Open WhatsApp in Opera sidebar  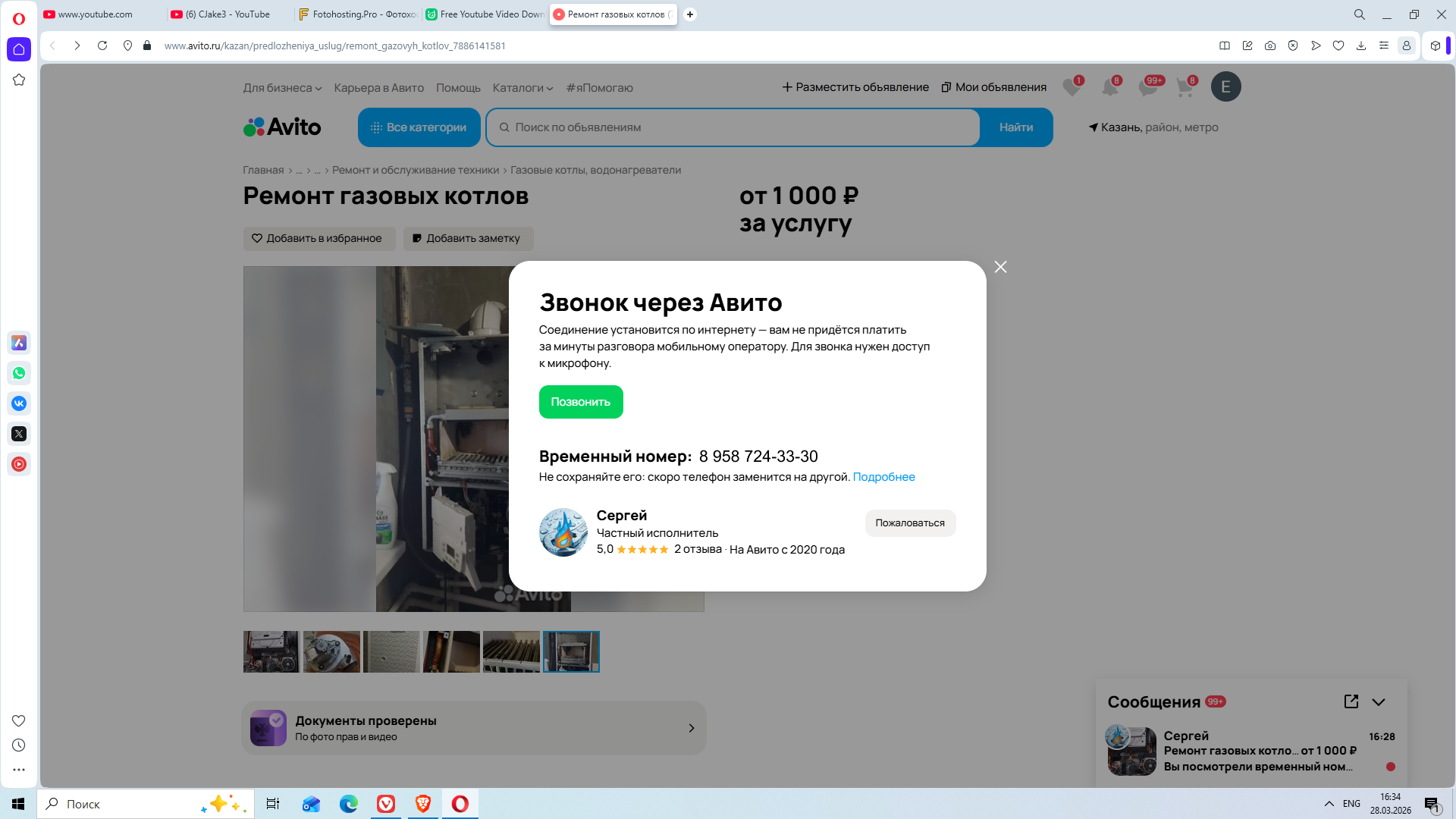click(19, 373)
